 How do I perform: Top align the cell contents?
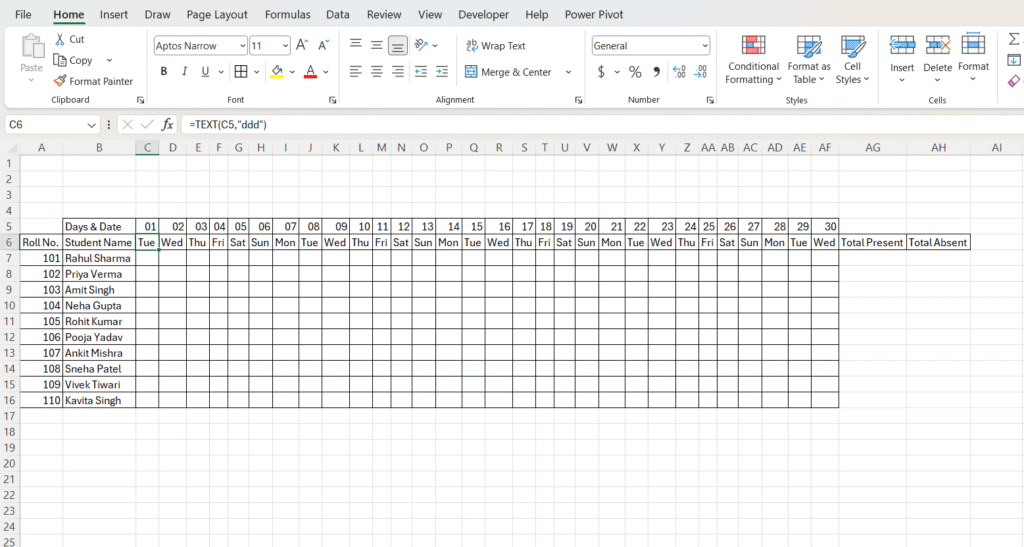click(355, 45)
